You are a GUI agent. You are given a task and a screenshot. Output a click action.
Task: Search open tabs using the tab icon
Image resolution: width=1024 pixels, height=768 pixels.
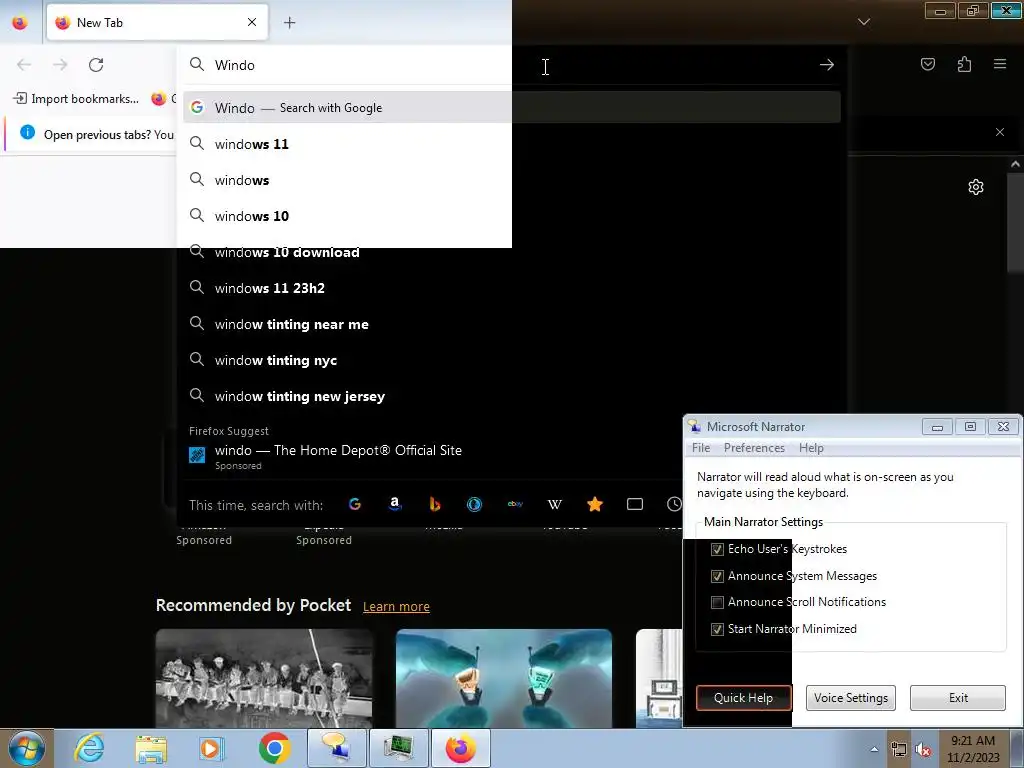(635, 504)
